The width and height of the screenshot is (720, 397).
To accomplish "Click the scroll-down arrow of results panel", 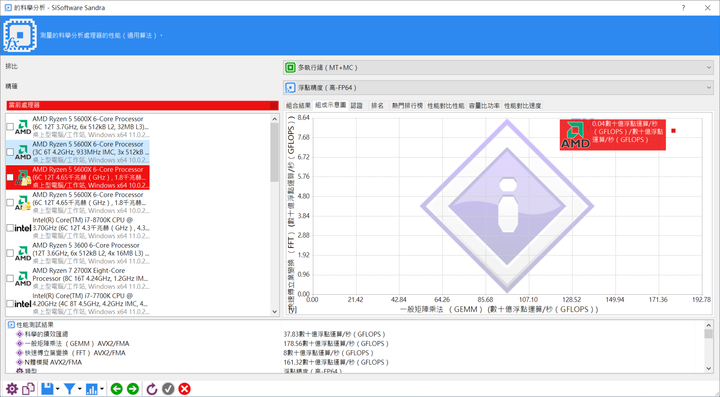I will click(709, 368).
